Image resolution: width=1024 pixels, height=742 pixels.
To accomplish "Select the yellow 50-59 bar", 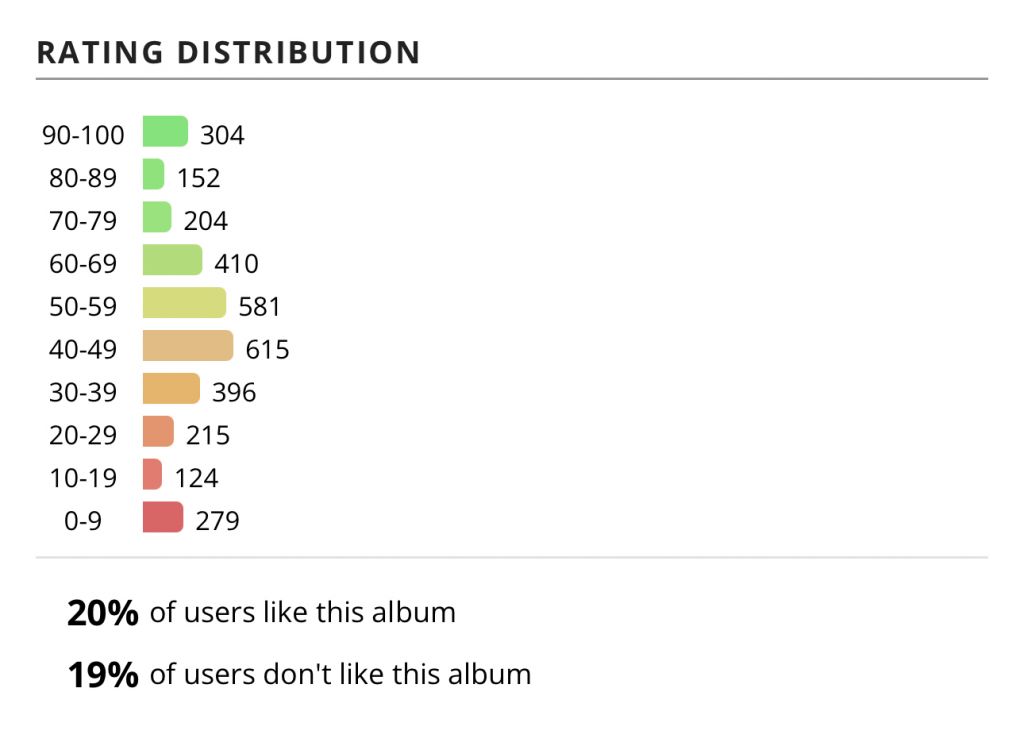I will pos(185,303).
